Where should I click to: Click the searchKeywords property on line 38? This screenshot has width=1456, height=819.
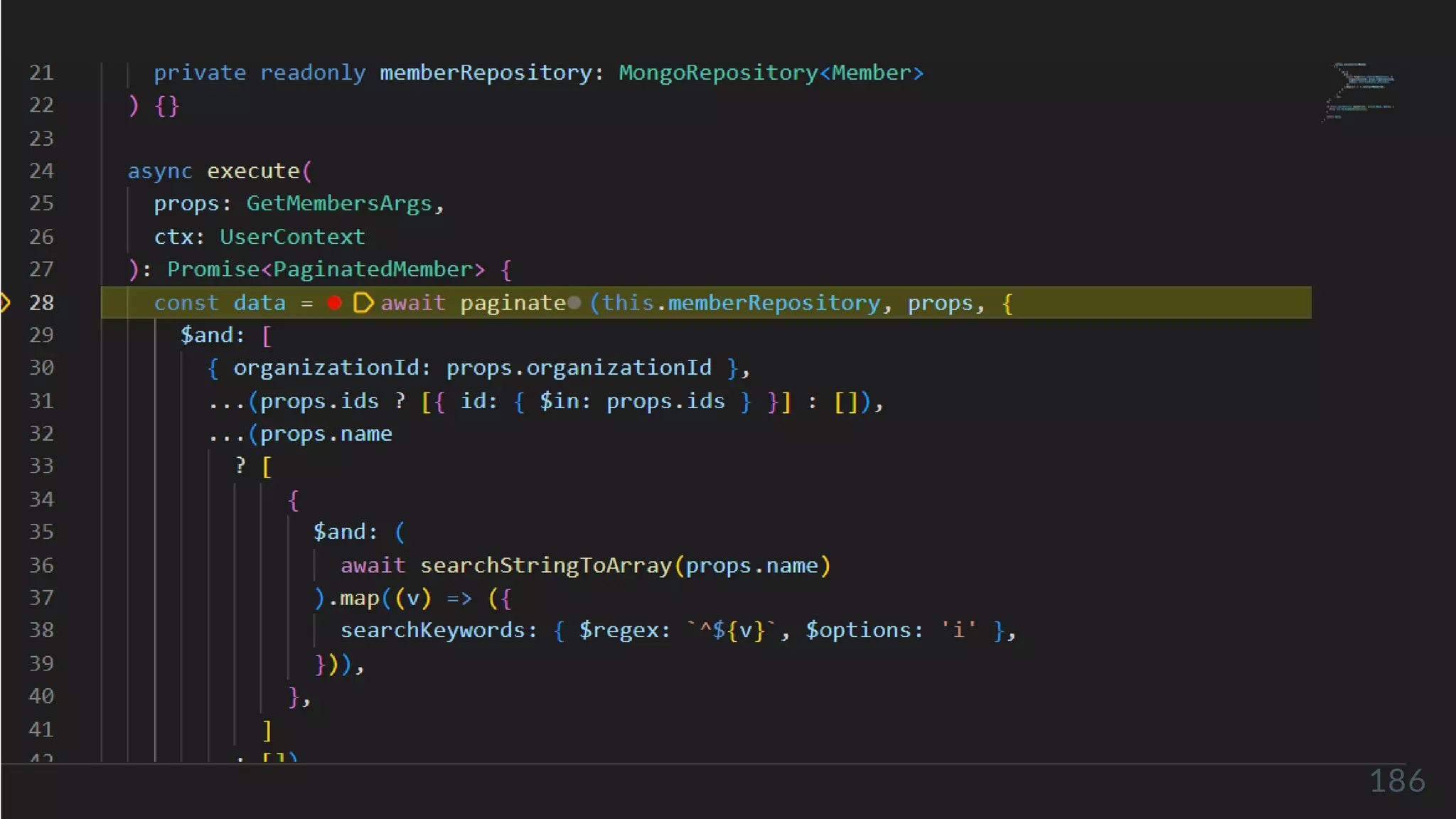coord(433,631)
